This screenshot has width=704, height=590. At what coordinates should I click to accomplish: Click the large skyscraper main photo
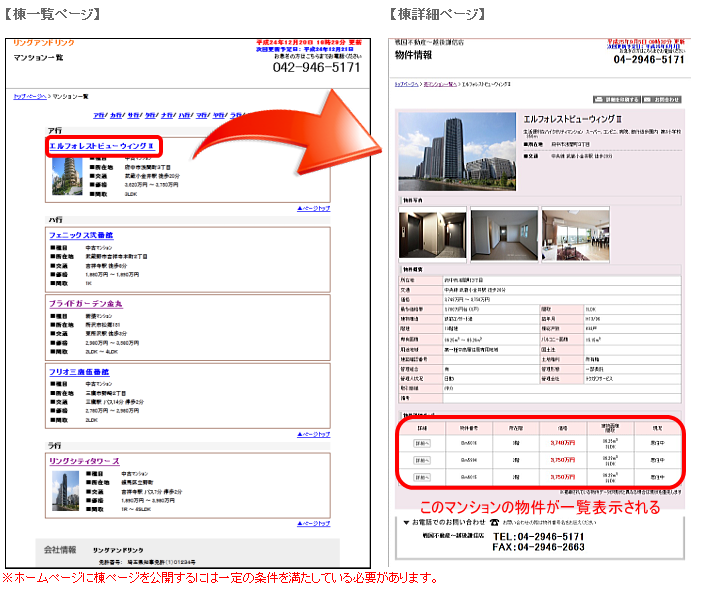pyautogui.click(x=457, y=152)
